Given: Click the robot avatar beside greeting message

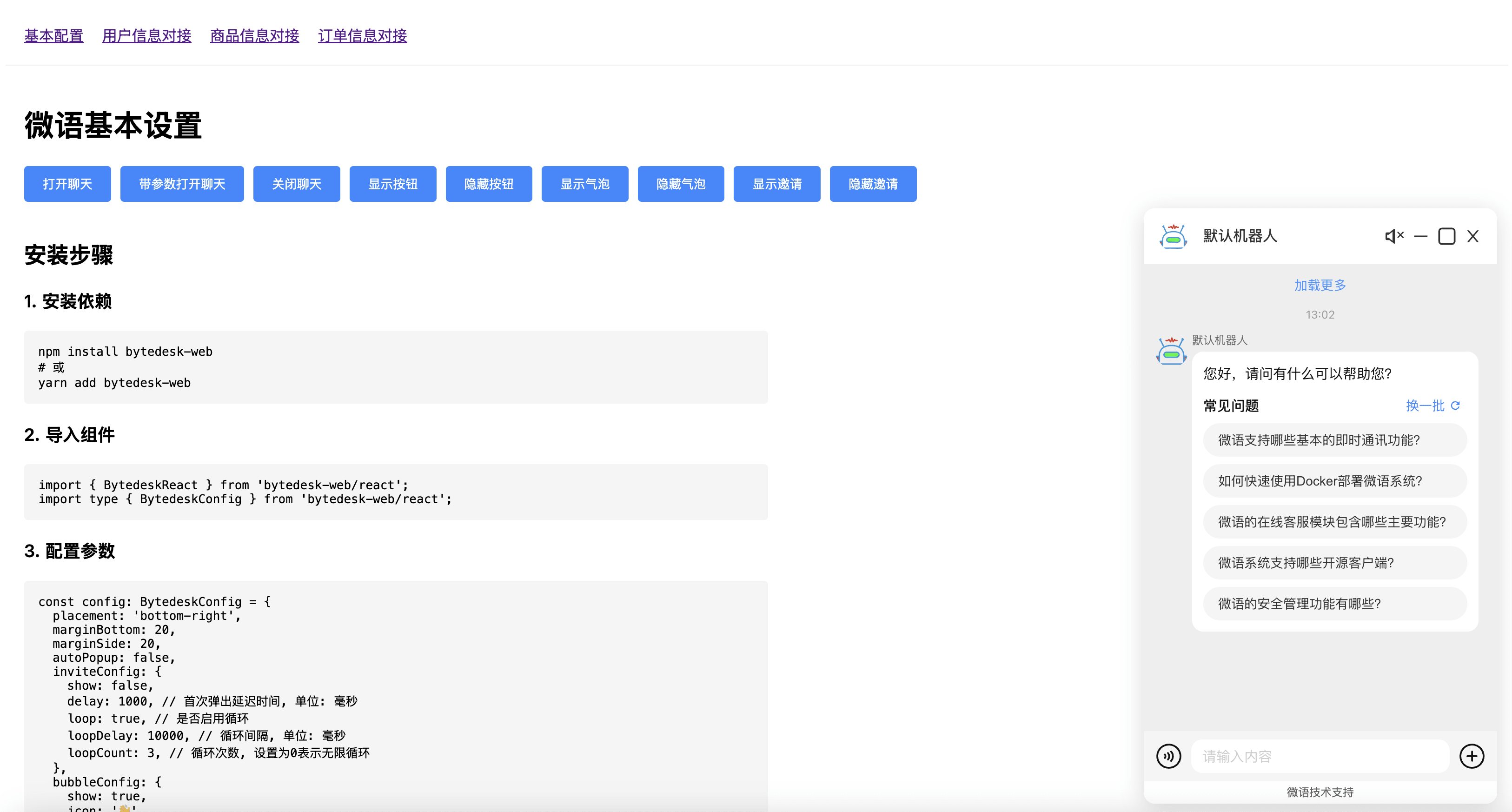Looking at the screenshot, I should pos(1171,351).
